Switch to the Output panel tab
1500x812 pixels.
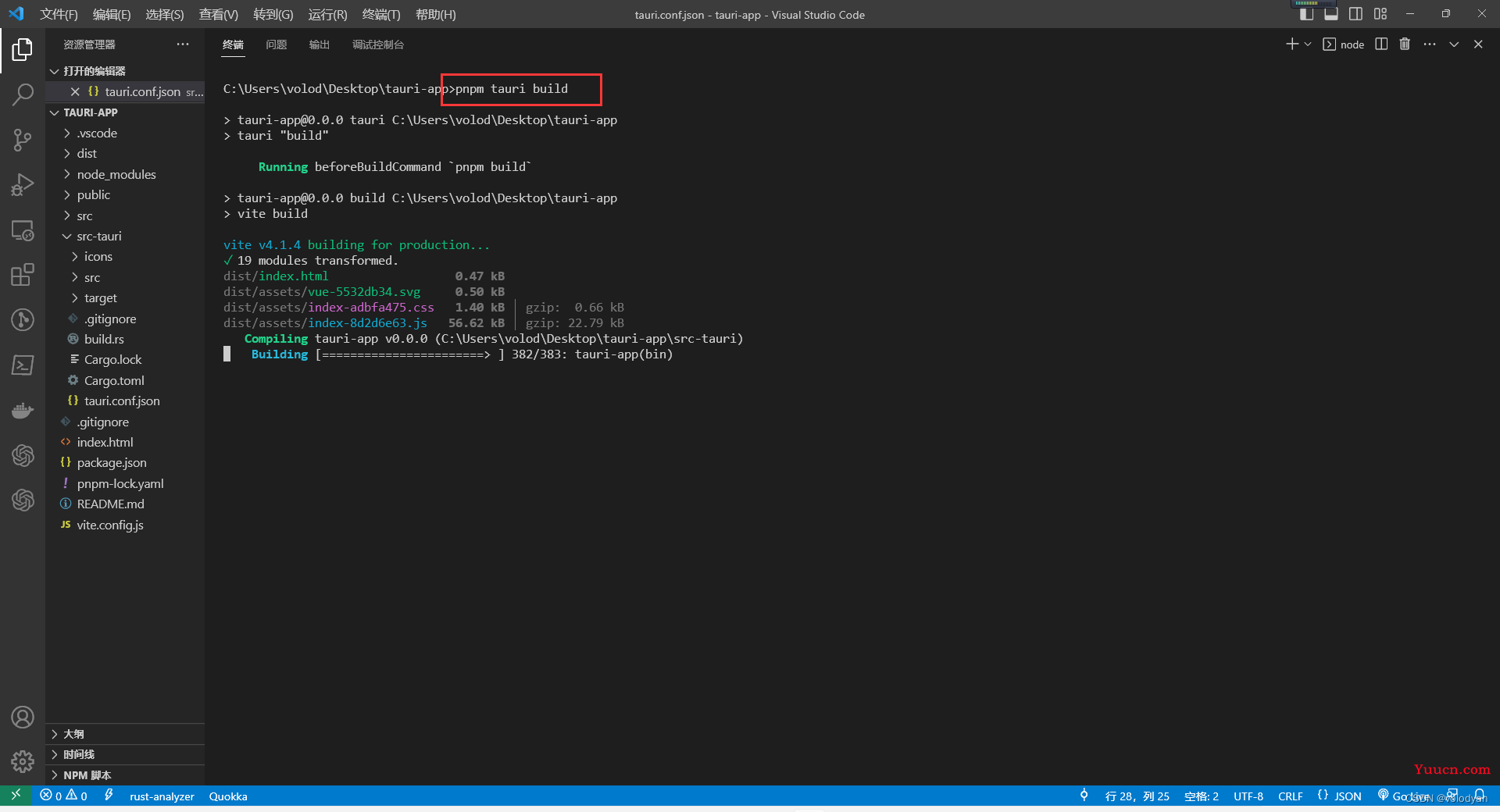tap(320, 45)
